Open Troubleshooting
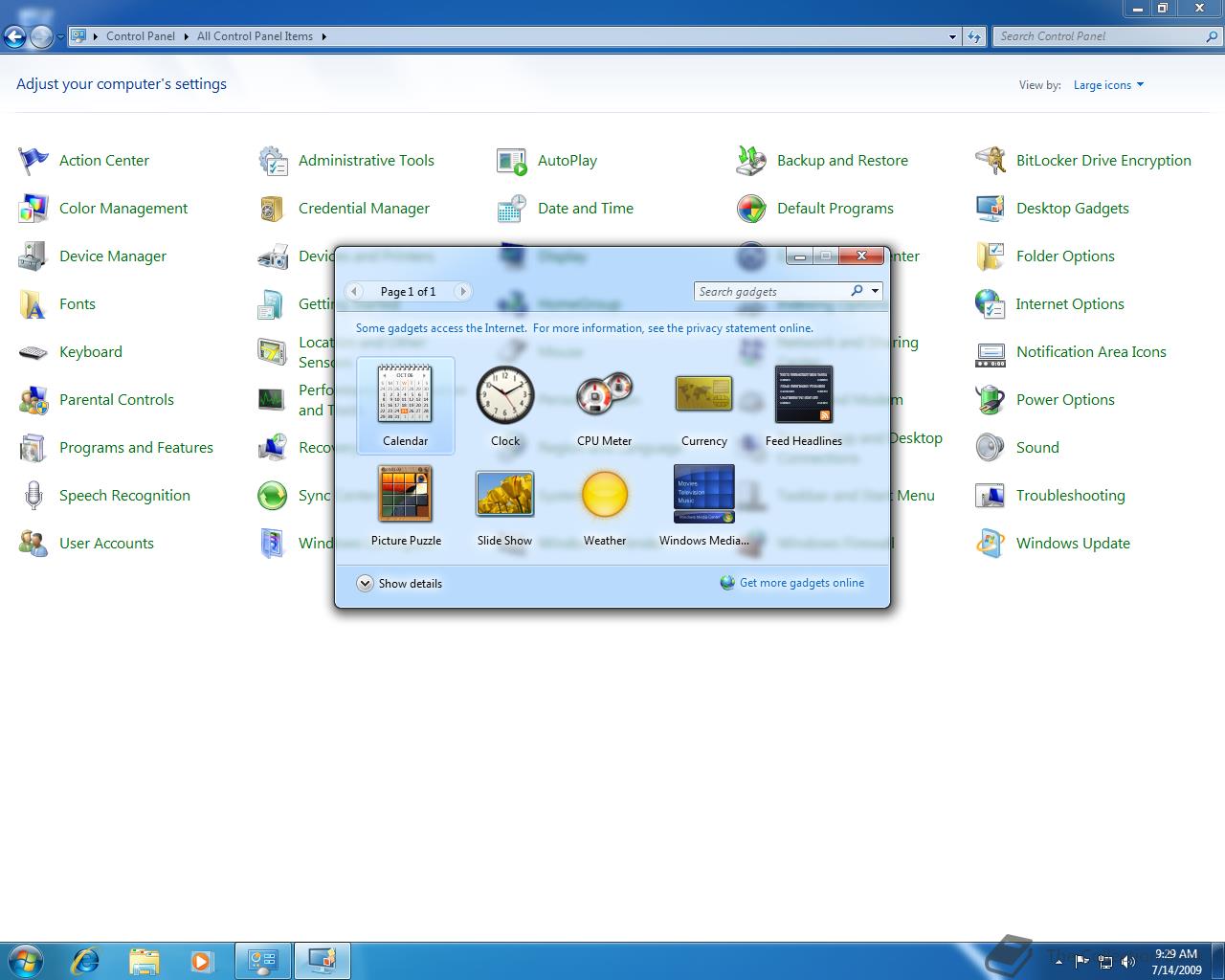The height and width of the screenshot is (980, 1225). [x=1050, y=496]
